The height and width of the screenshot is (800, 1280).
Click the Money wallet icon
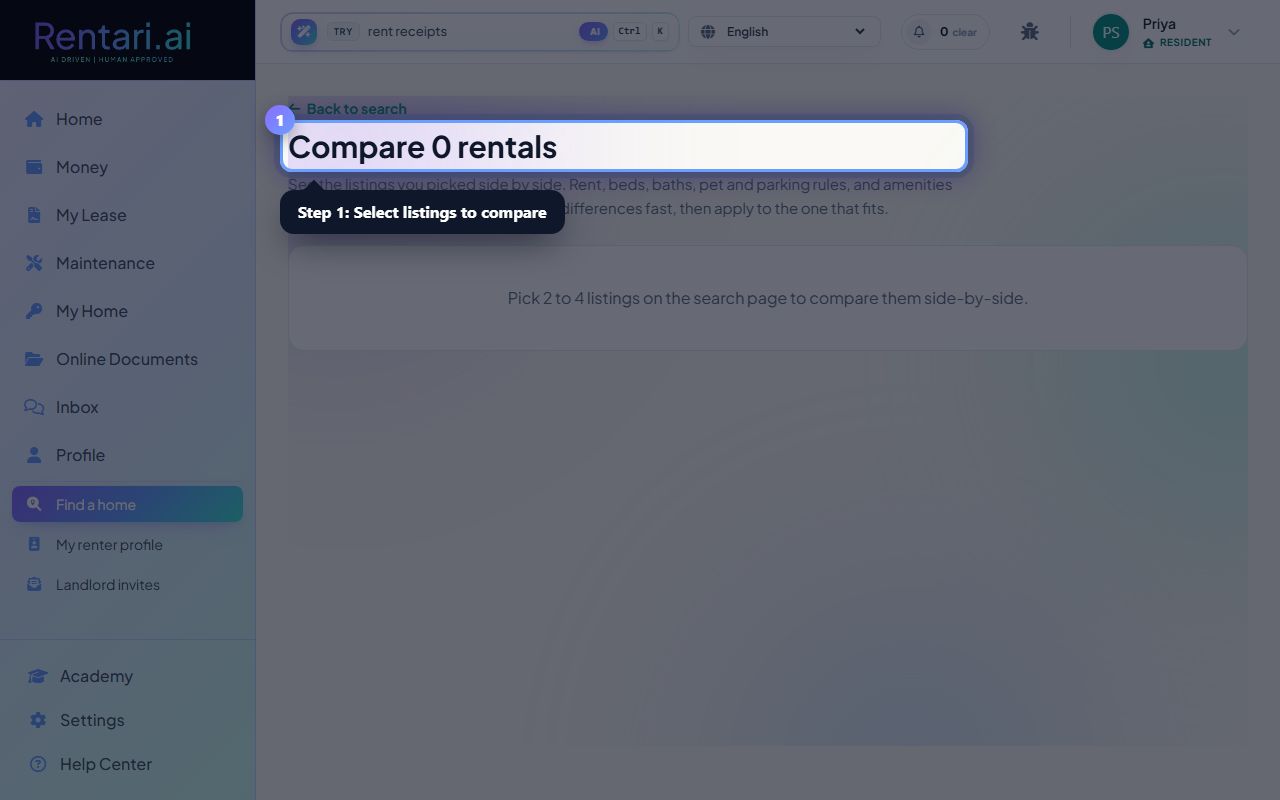(x=34, y=167)
